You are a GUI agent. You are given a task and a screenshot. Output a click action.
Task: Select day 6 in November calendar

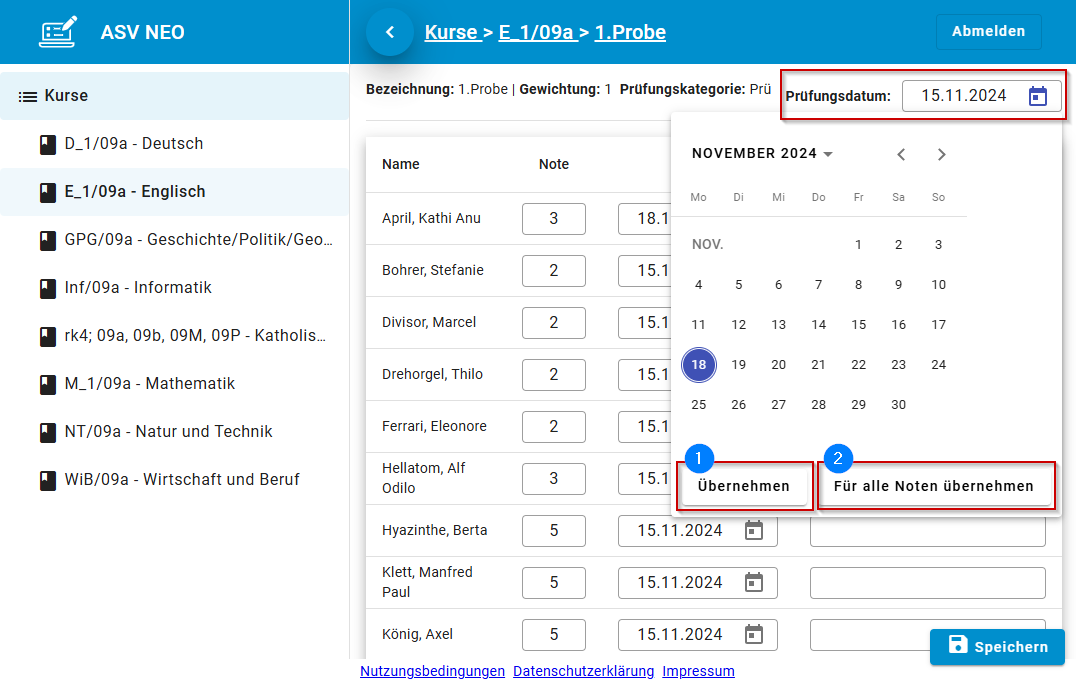pos(778,285)
